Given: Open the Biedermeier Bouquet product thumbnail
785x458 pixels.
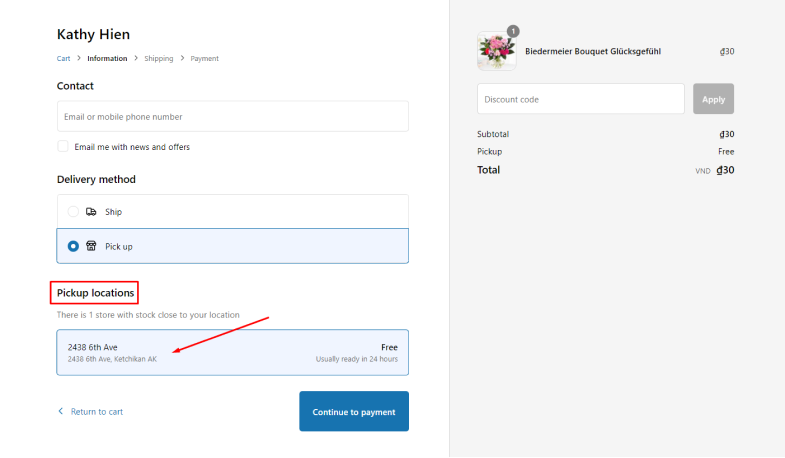Looking at the screenshot, I should [497, 51].
